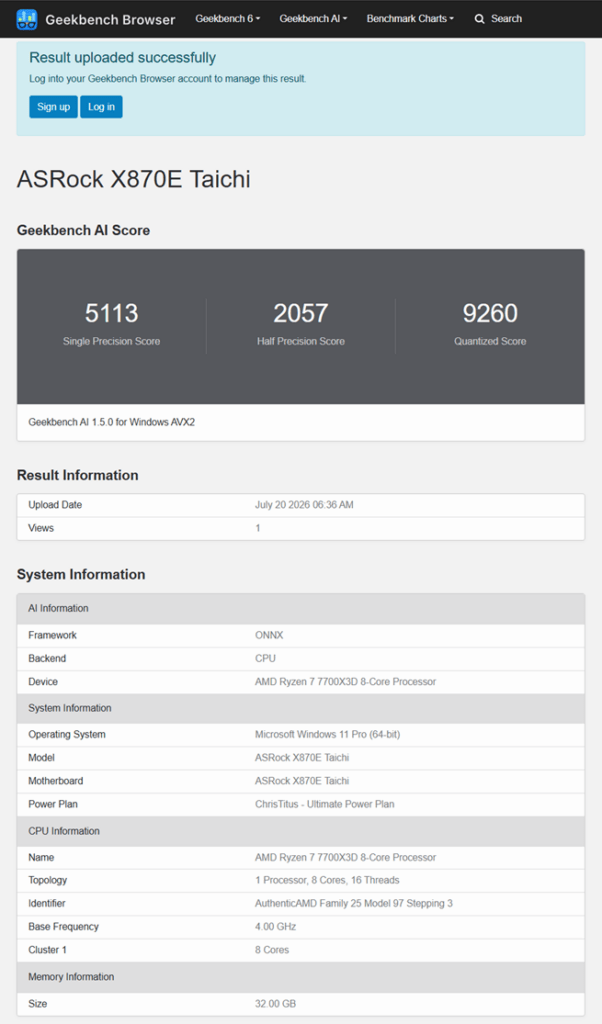Select the ASRock X870E Taichi page title
The height and width of the screenshot is (1024, 602).
[x=133, y=179]
